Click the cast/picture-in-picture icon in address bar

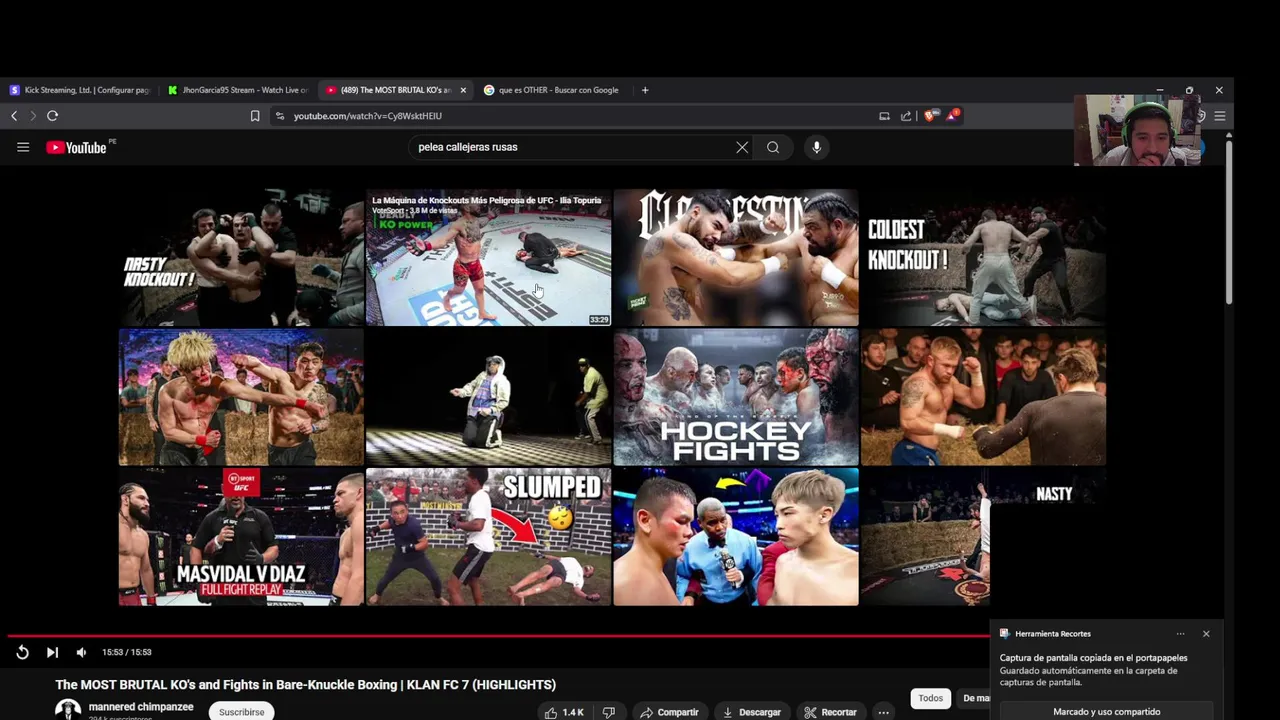coord(884,116)
